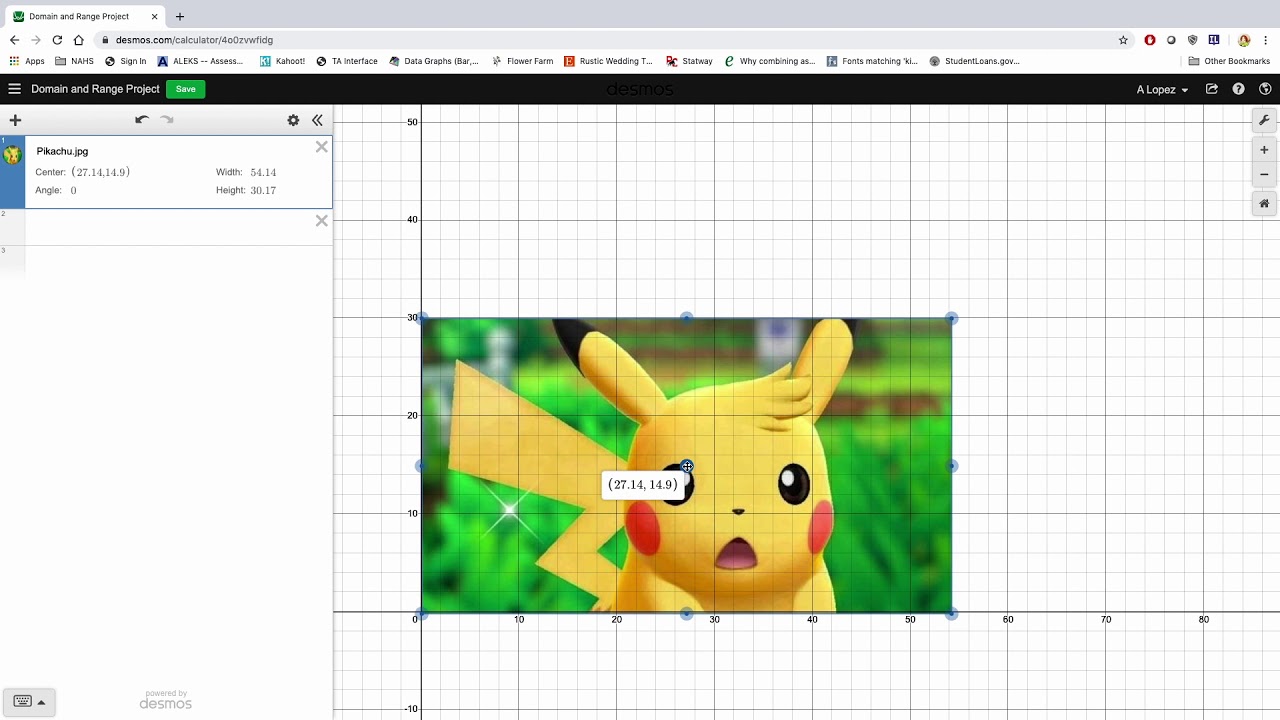Image resolution: width=1280 pixels, height=720 pixels.
Task: Zoom out on the graph
Action: [x=1264, y=174]
